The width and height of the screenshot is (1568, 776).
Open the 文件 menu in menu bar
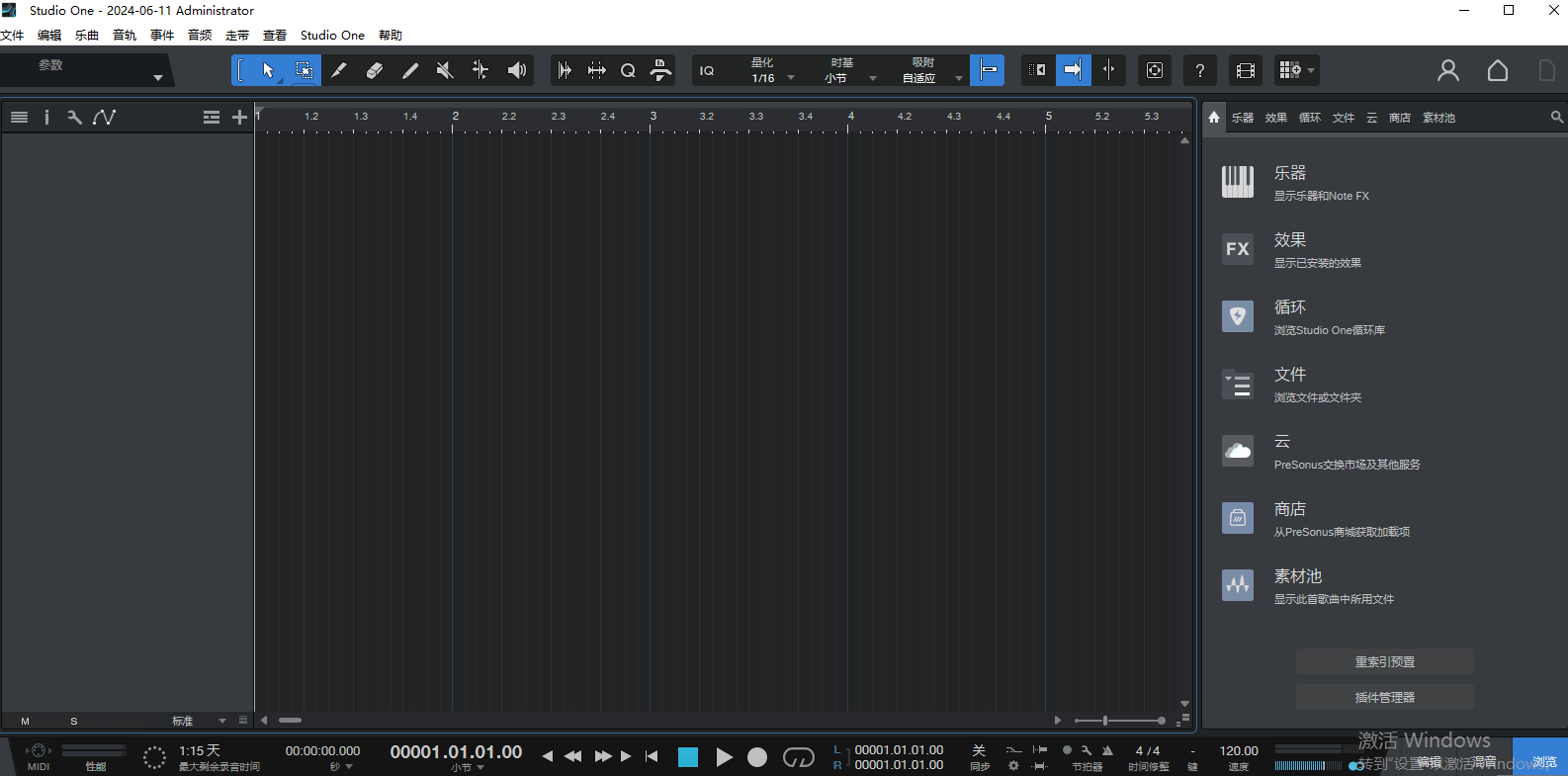coord(12,35)
